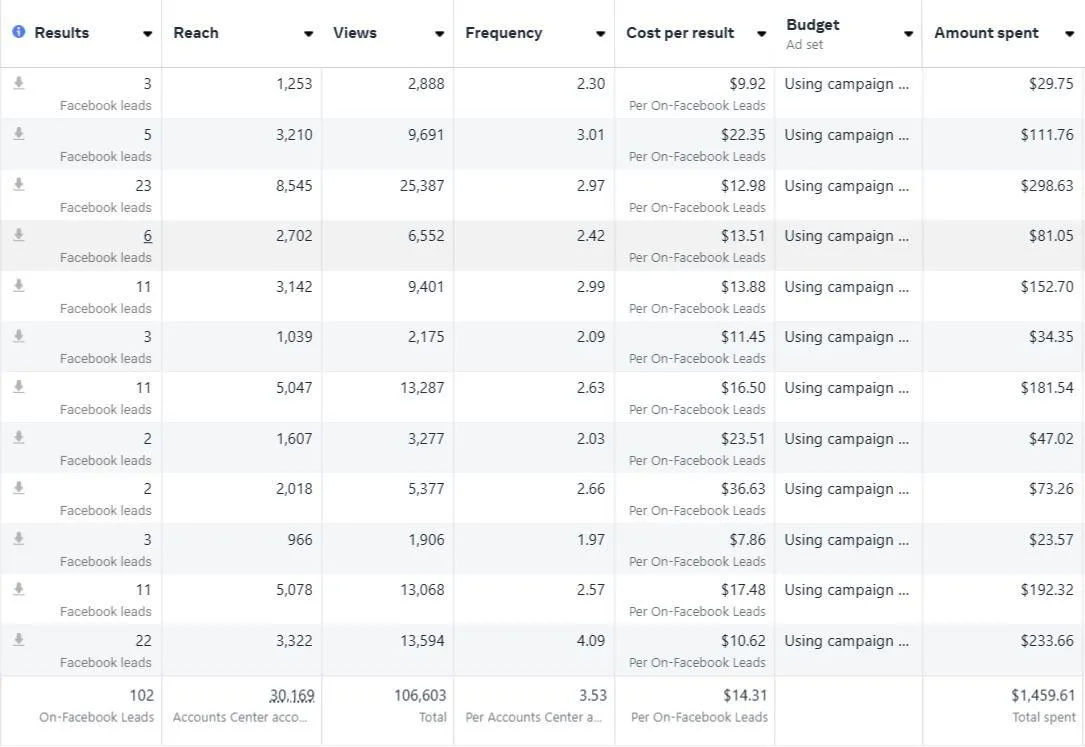Sort by the Amount spent column header
The height and width of the screenshot is (747, 1085).
click(x=986, y=33)
